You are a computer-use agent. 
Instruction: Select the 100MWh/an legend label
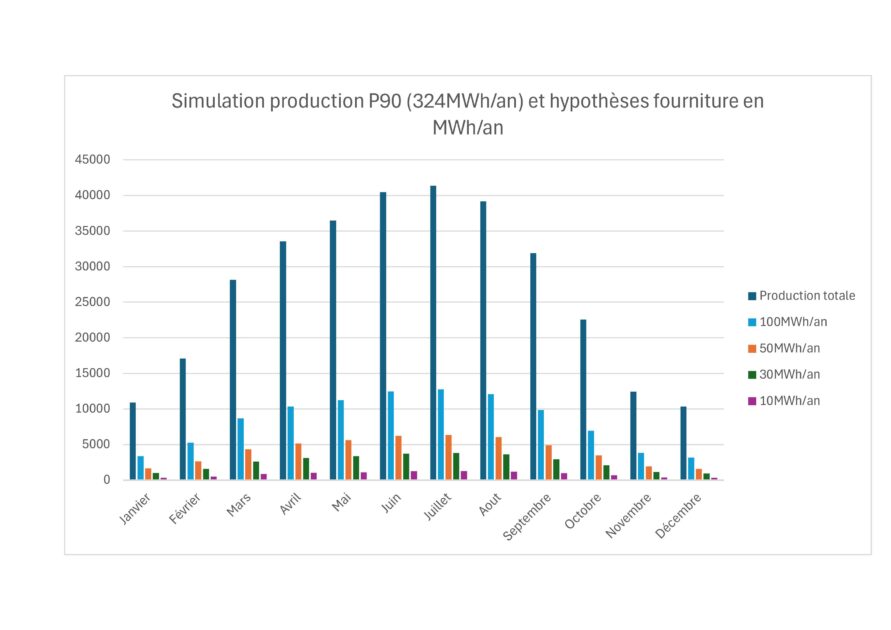click(793, 322)
